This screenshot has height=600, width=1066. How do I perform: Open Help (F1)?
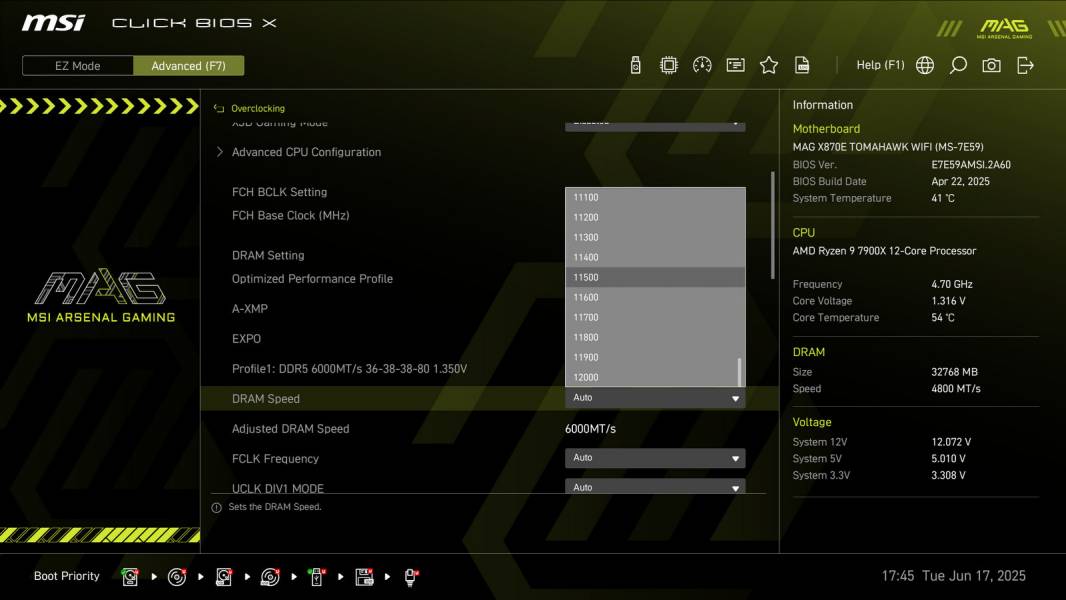tap(880, 65)
